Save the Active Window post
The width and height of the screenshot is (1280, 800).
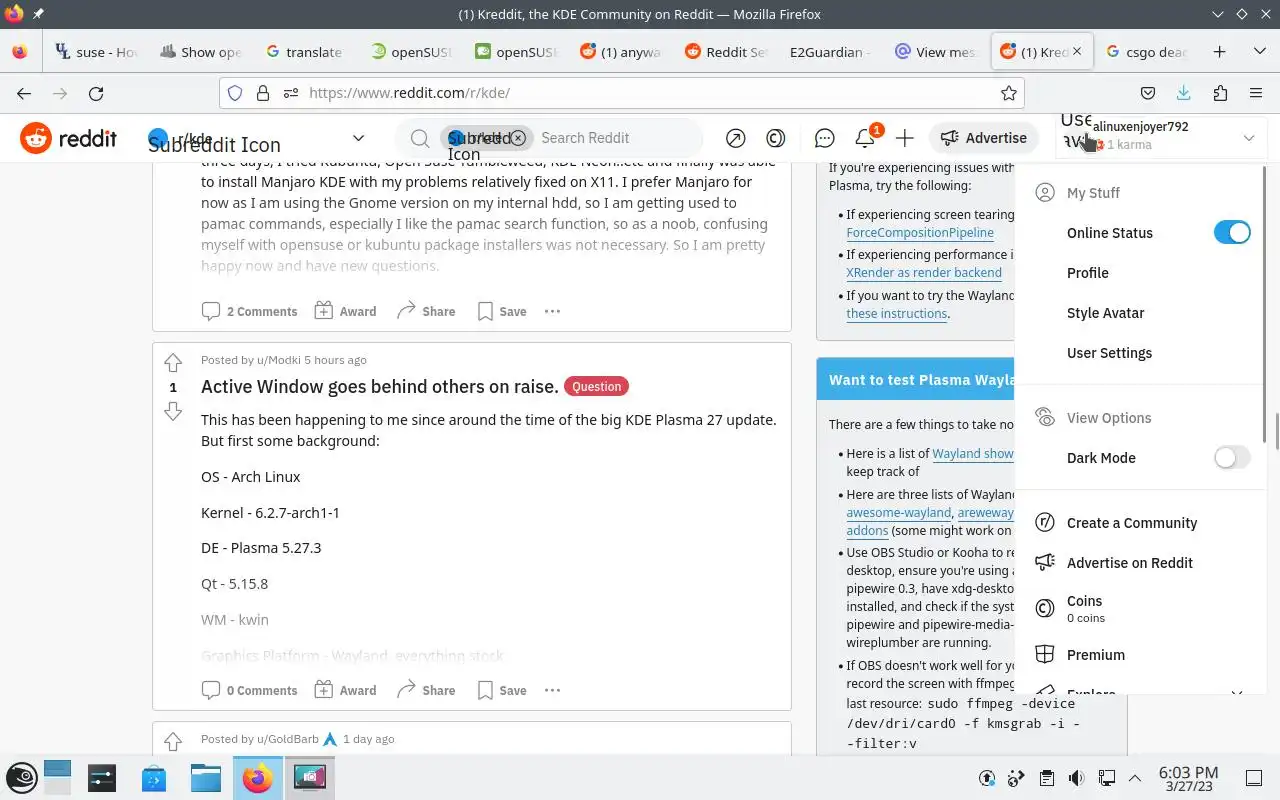pos(502,690)
